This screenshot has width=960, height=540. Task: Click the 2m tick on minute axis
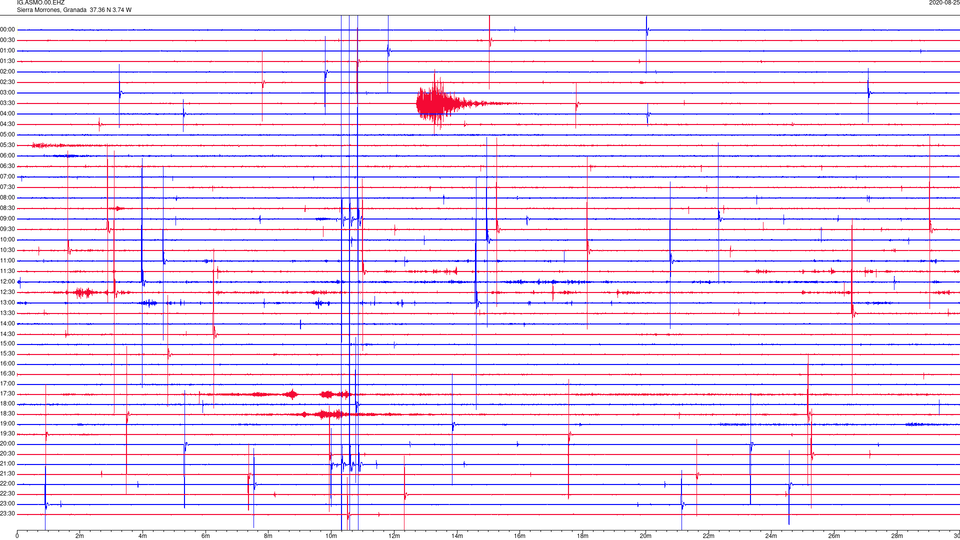coord(80,536)
